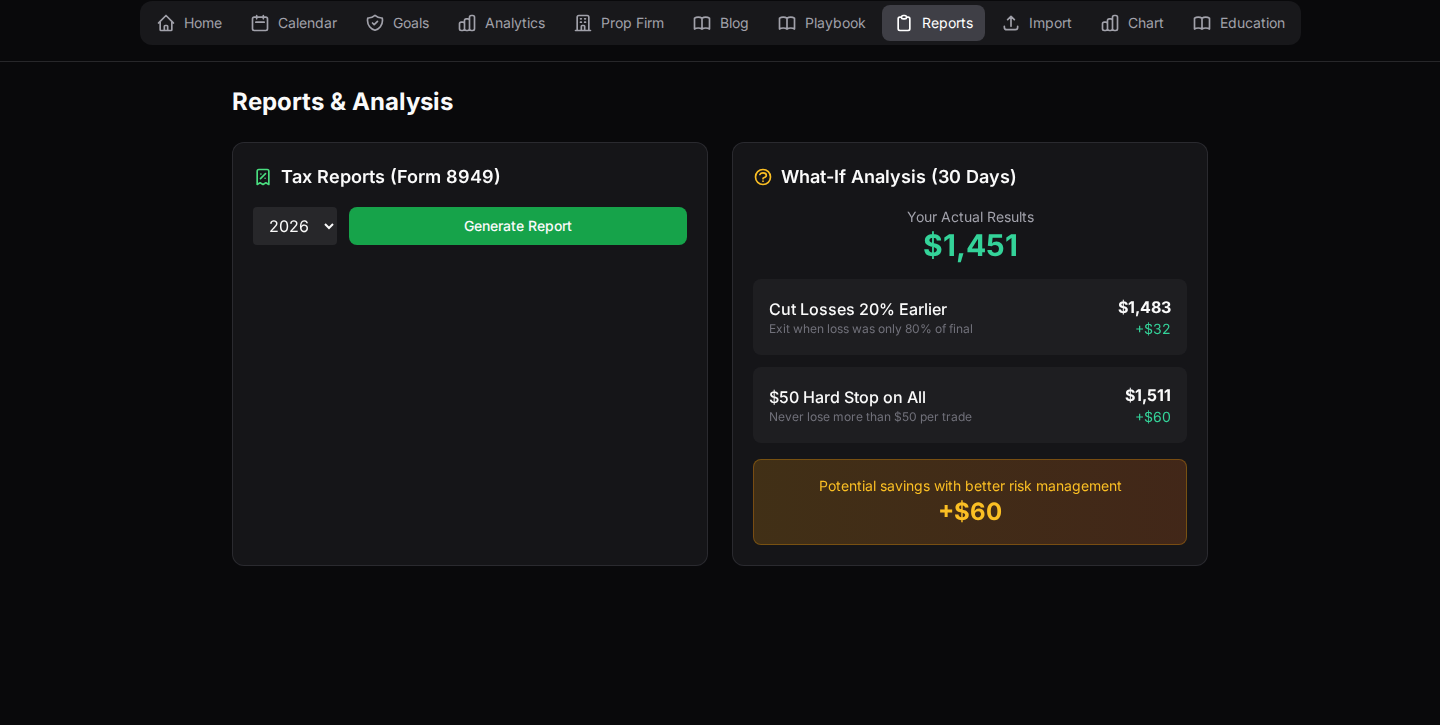The width and height of the screenshot is (1440, 725).
Task: Click the Education book icon
Action: click(x=1202, y=23)
